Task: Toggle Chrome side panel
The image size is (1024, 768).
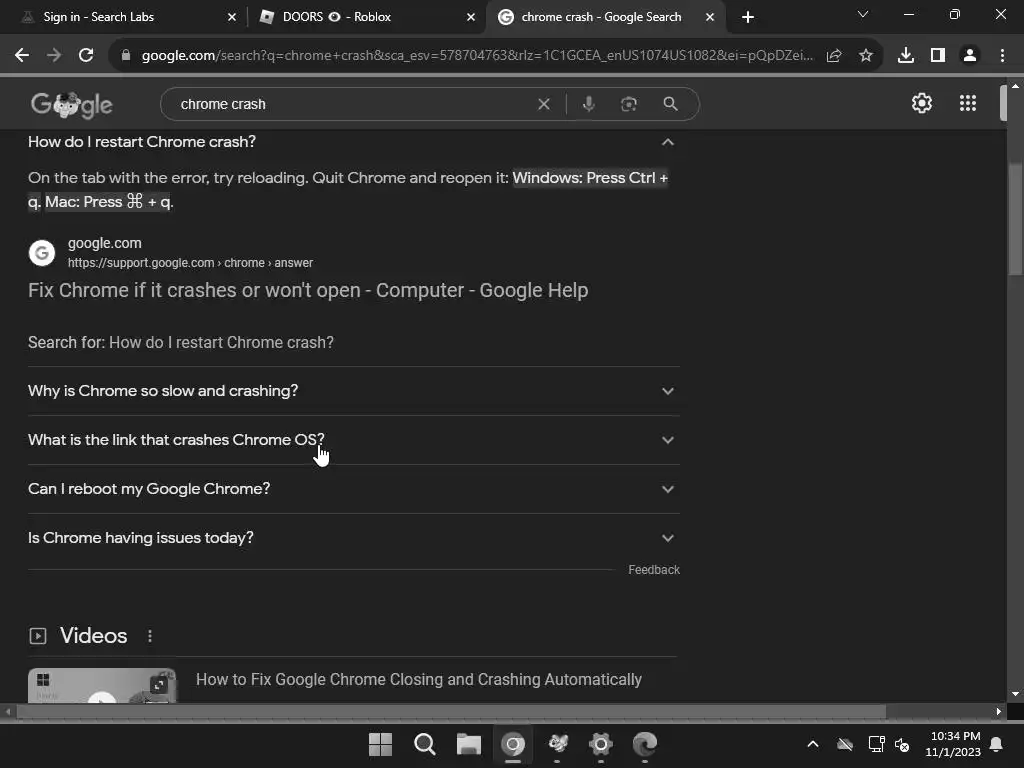Action: [x=938, y=56]
